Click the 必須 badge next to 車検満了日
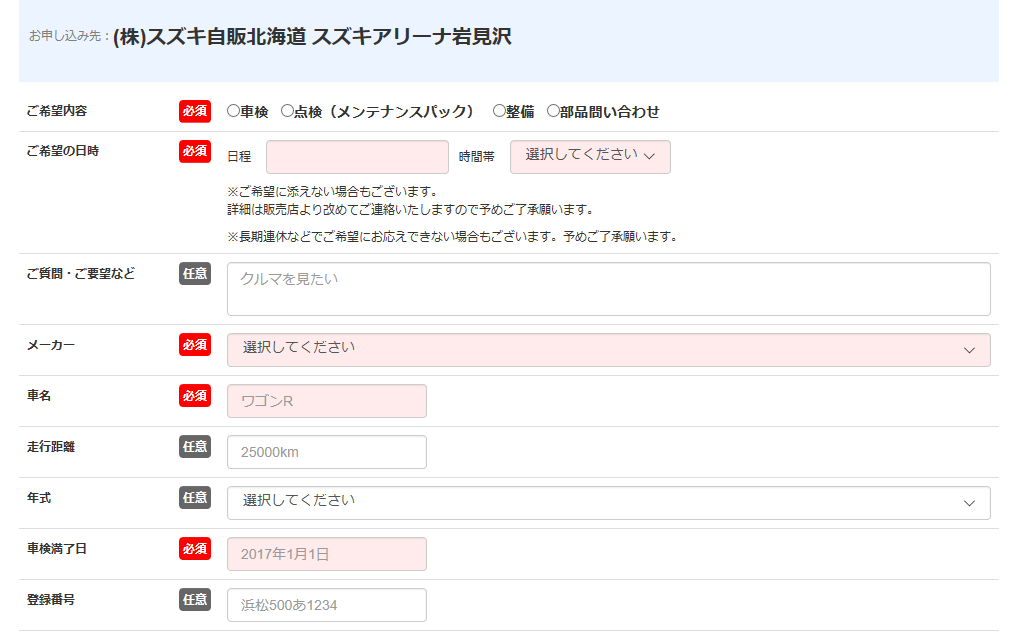Screen dimensions: 1012x634 195,549
